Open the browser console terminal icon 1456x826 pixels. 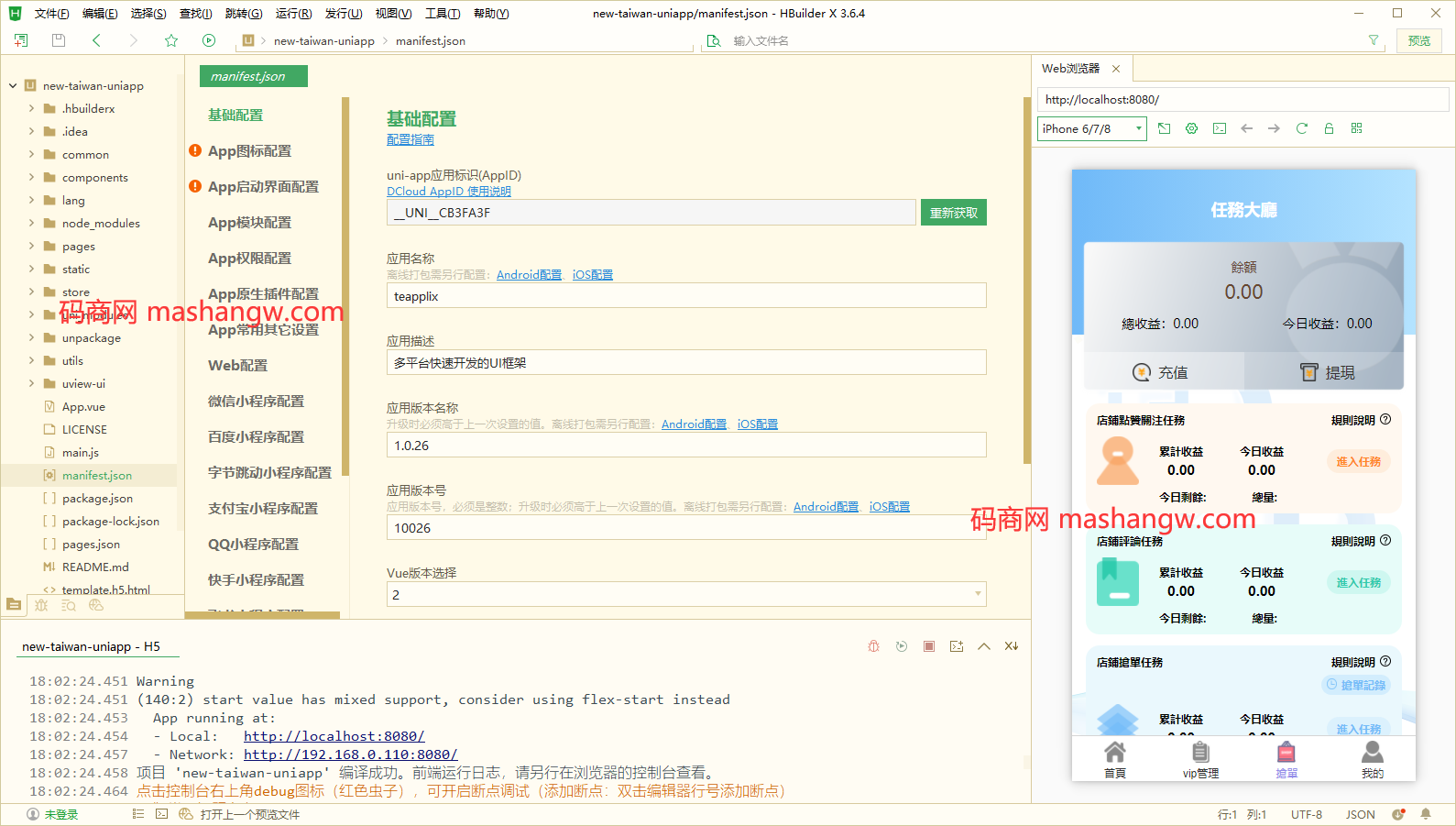coord(1219,128)
